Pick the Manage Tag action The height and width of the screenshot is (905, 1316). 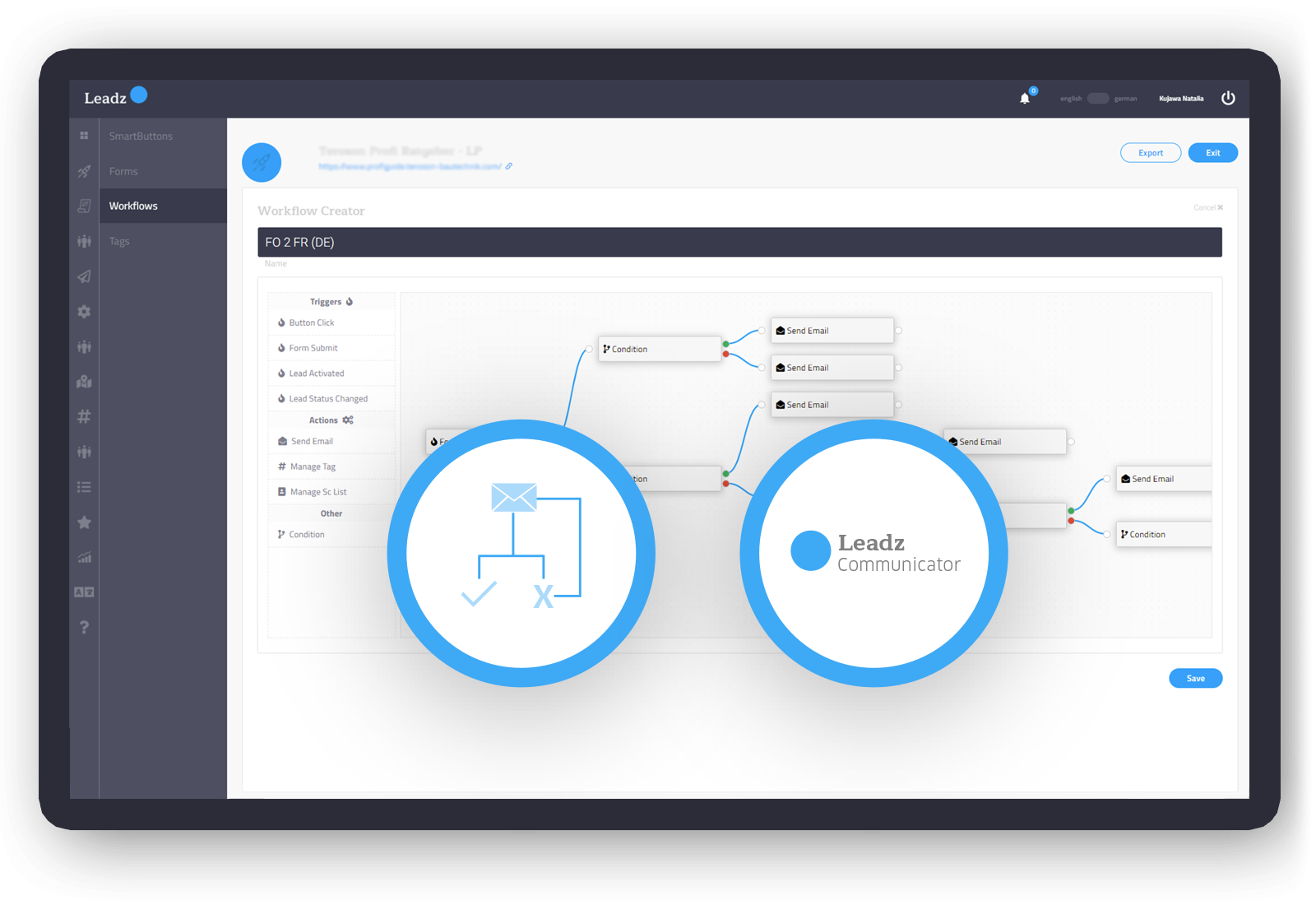point(331,466)
